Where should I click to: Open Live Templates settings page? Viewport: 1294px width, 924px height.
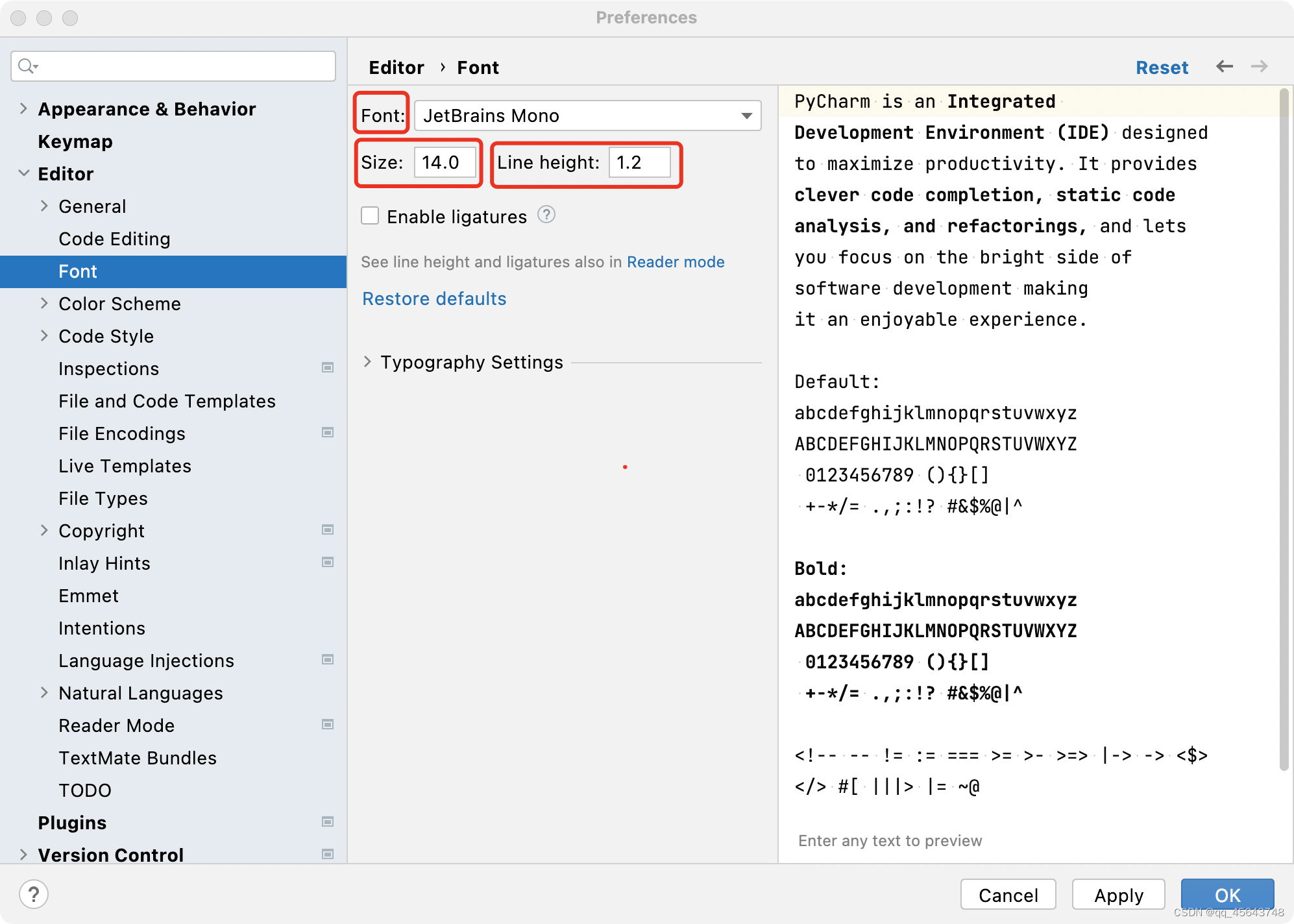coord(125,466)
